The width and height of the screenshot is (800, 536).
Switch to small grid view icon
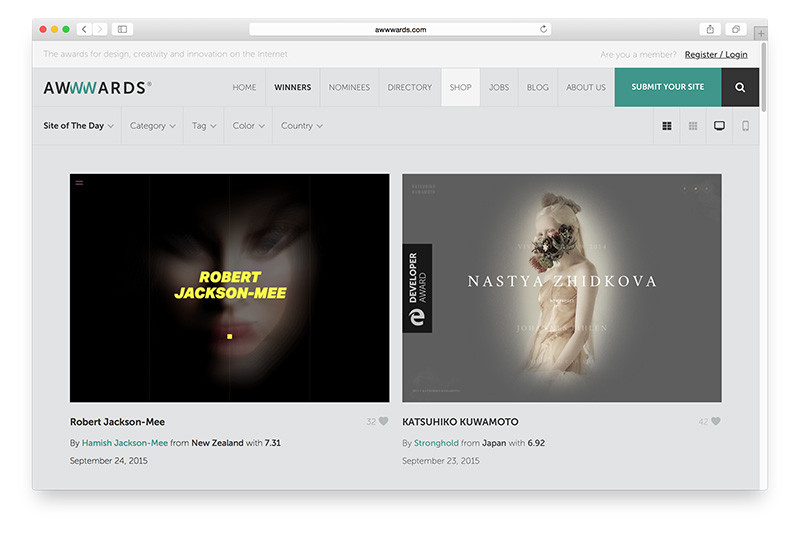coord(692,126)
